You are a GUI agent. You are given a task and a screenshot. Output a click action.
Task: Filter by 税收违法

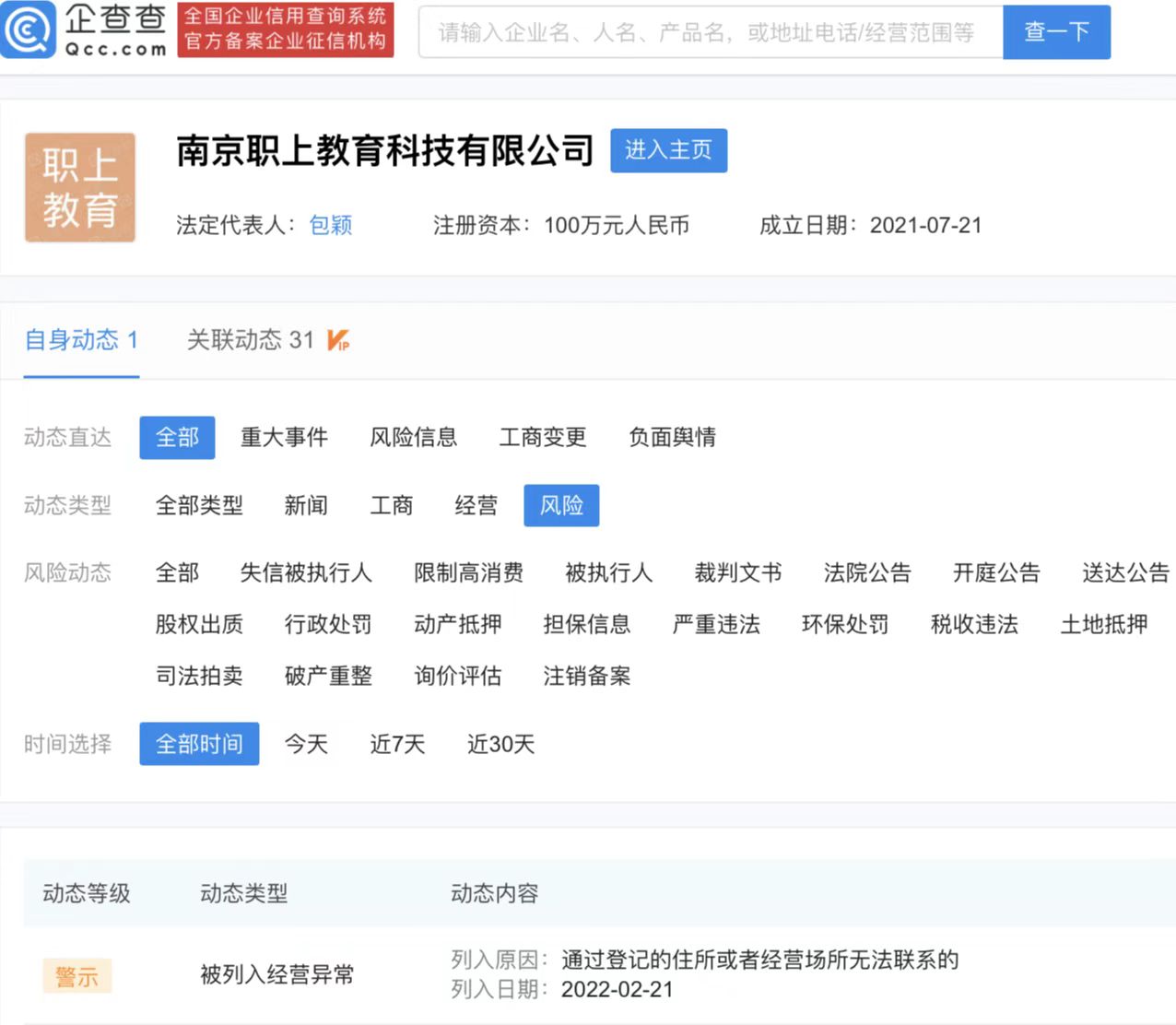coord(974,625)
